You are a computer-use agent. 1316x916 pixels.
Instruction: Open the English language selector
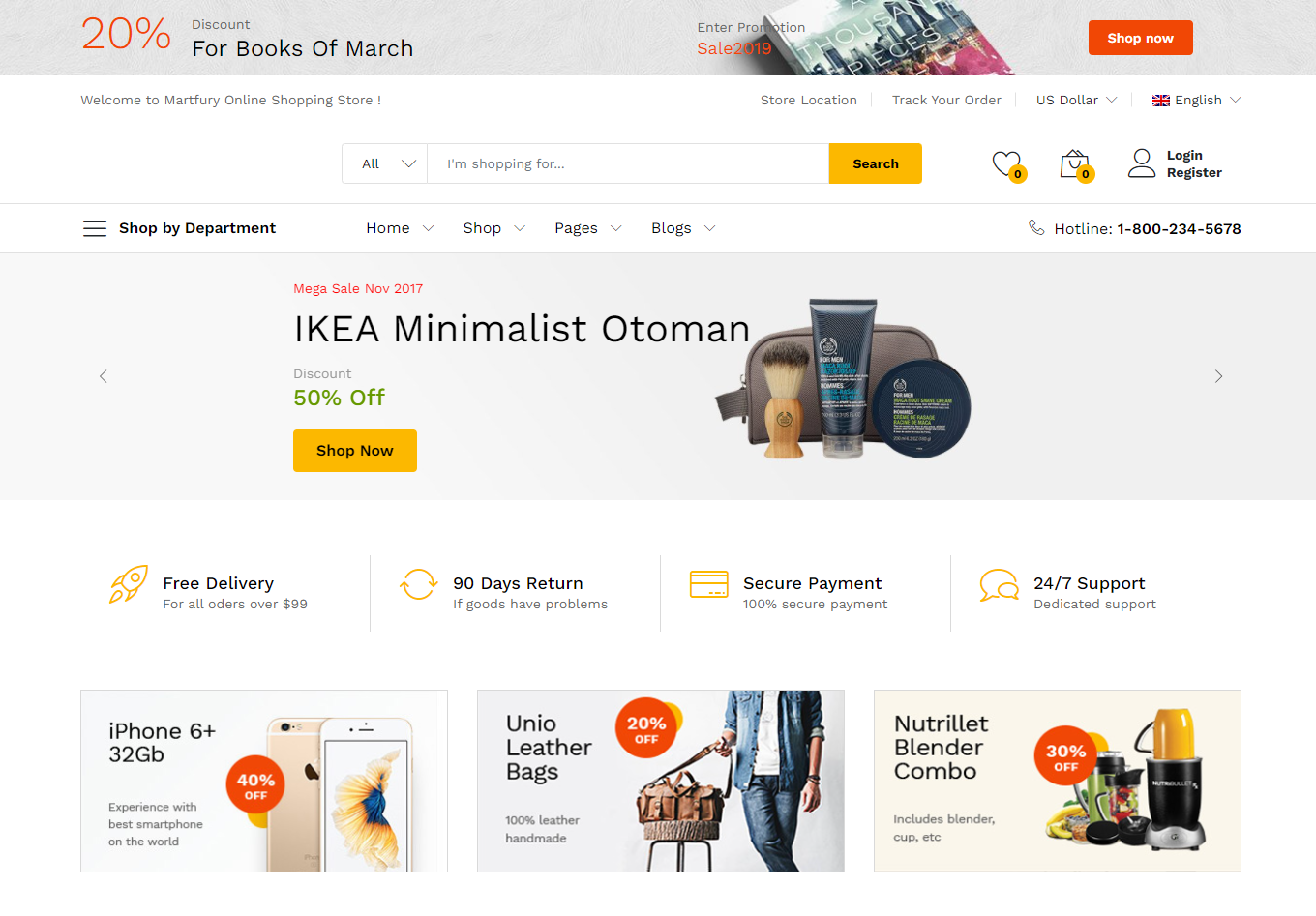coord(1196,100)
